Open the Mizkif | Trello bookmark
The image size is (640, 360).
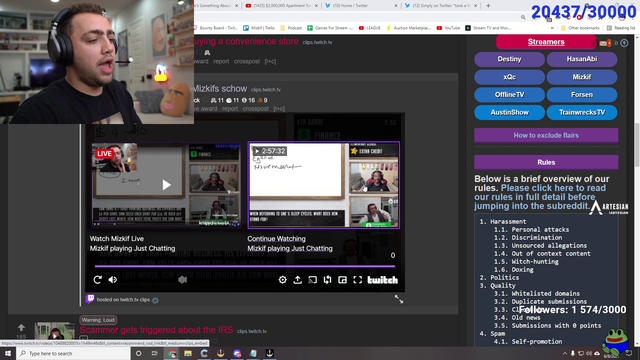[259, 28]
